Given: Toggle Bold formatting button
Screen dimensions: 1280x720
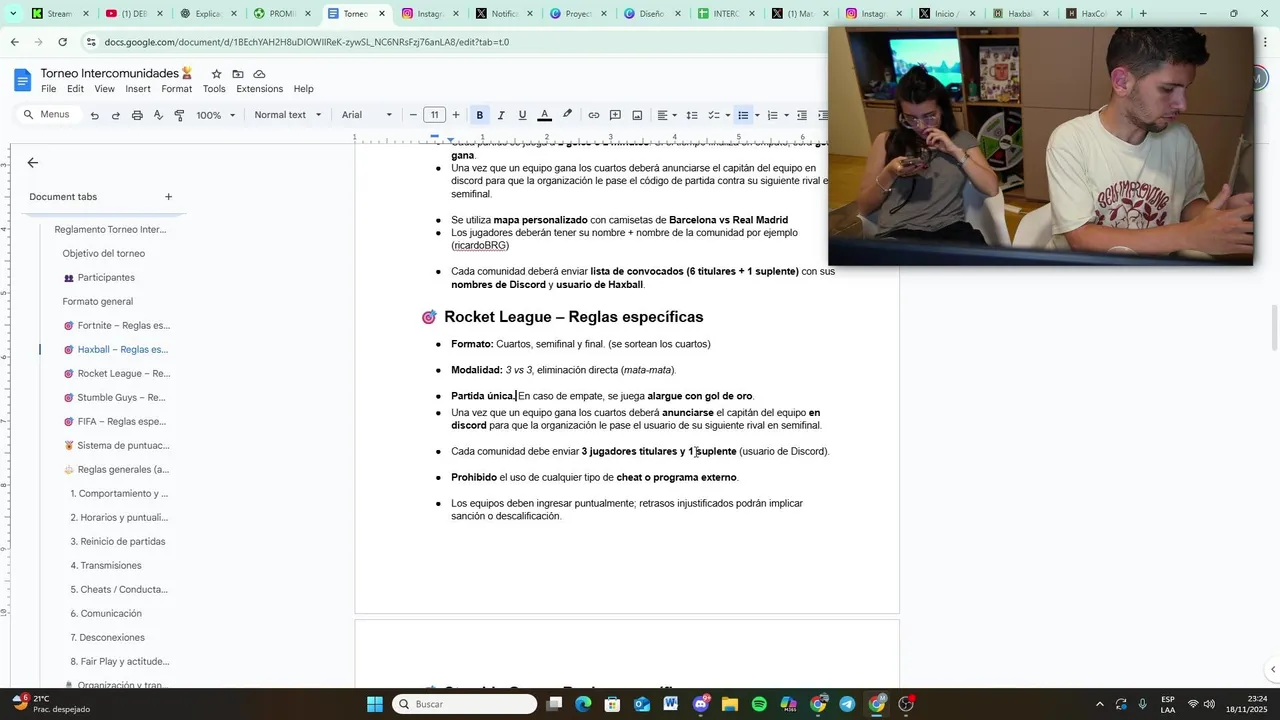Looking at the screenshot, I should [480, 115].
